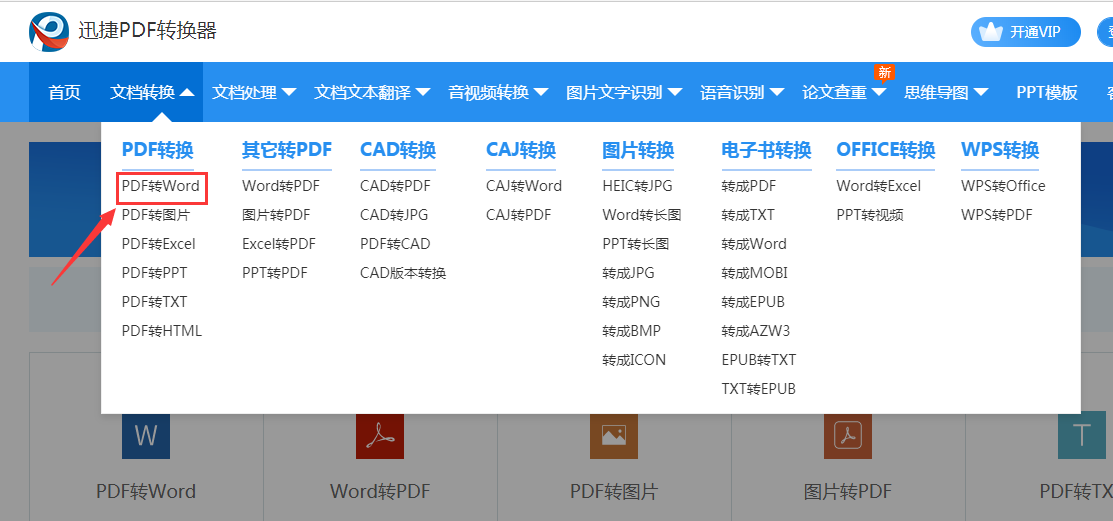The width and height of the screenshot is (1113, 521).
Task: Select PDF转Word in the dropdown list
Action: click(x=161, y=186)
